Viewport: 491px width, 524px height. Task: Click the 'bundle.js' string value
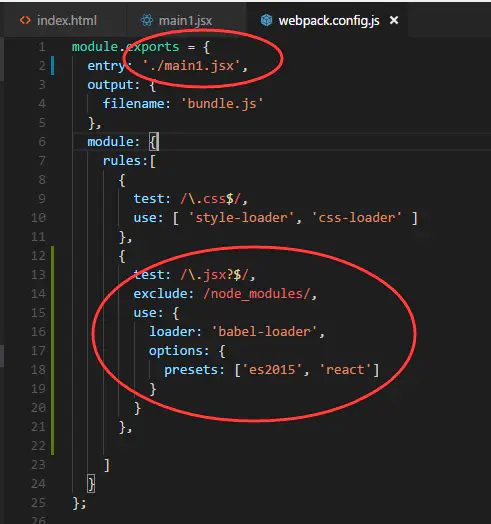(x=222, y=104)
